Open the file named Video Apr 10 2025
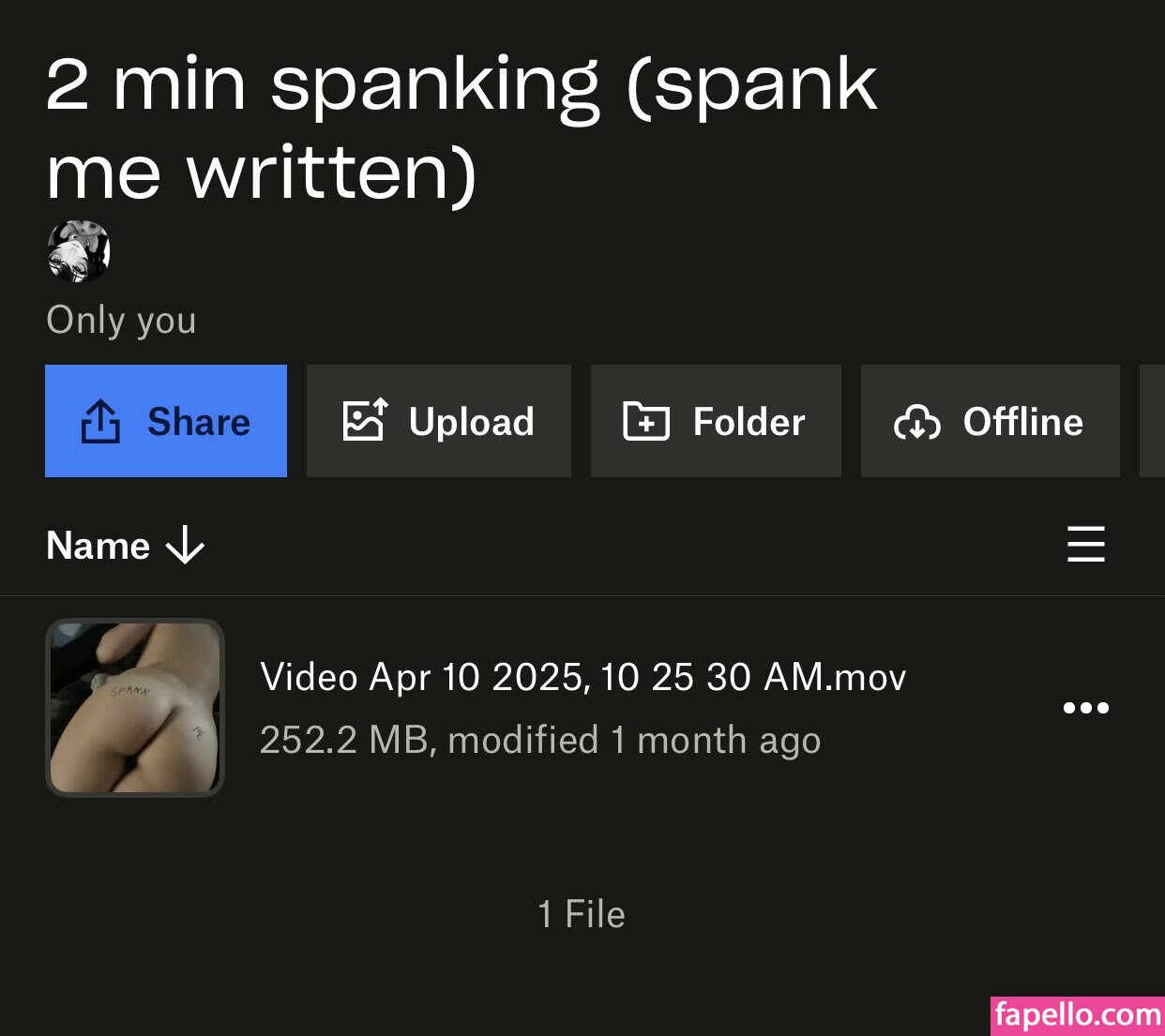 [582, 677]
